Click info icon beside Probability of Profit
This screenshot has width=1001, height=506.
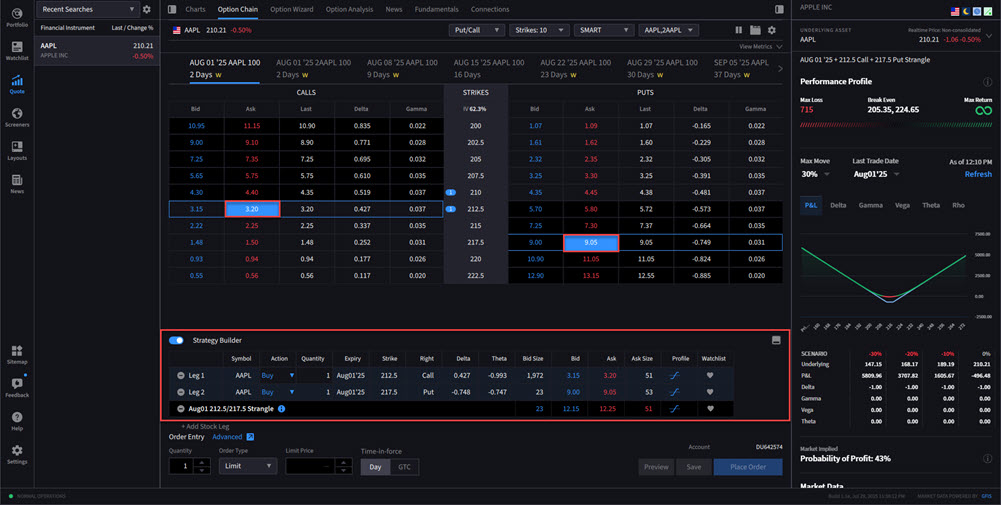point(988,459)
